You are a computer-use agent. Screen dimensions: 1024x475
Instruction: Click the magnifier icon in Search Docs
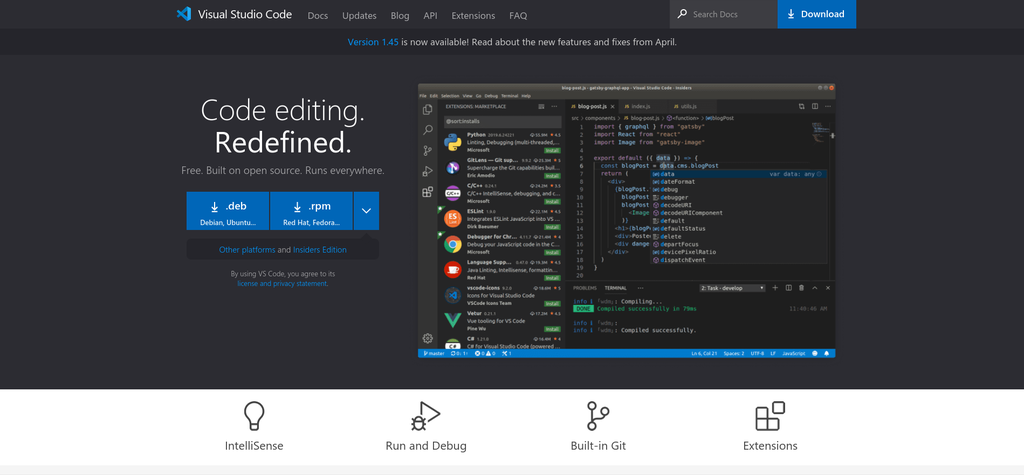pos(682,14)
